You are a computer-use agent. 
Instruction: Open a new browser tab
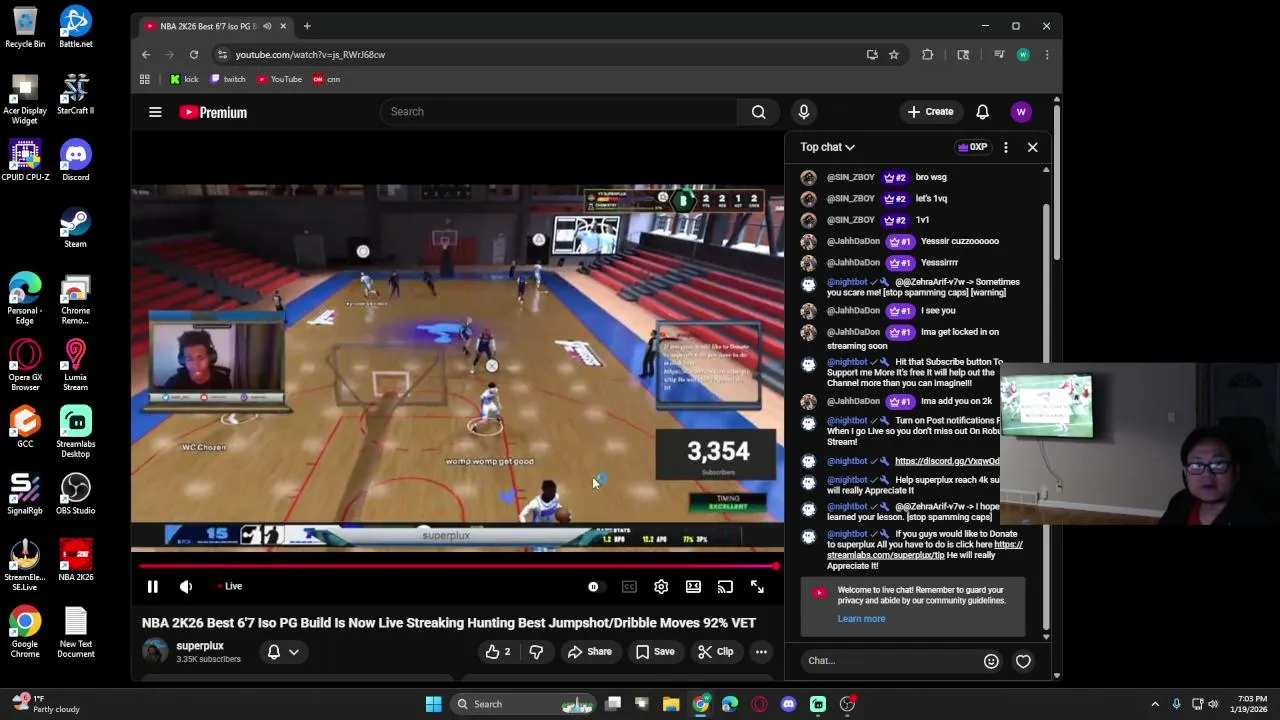click(x=307, y=26)
